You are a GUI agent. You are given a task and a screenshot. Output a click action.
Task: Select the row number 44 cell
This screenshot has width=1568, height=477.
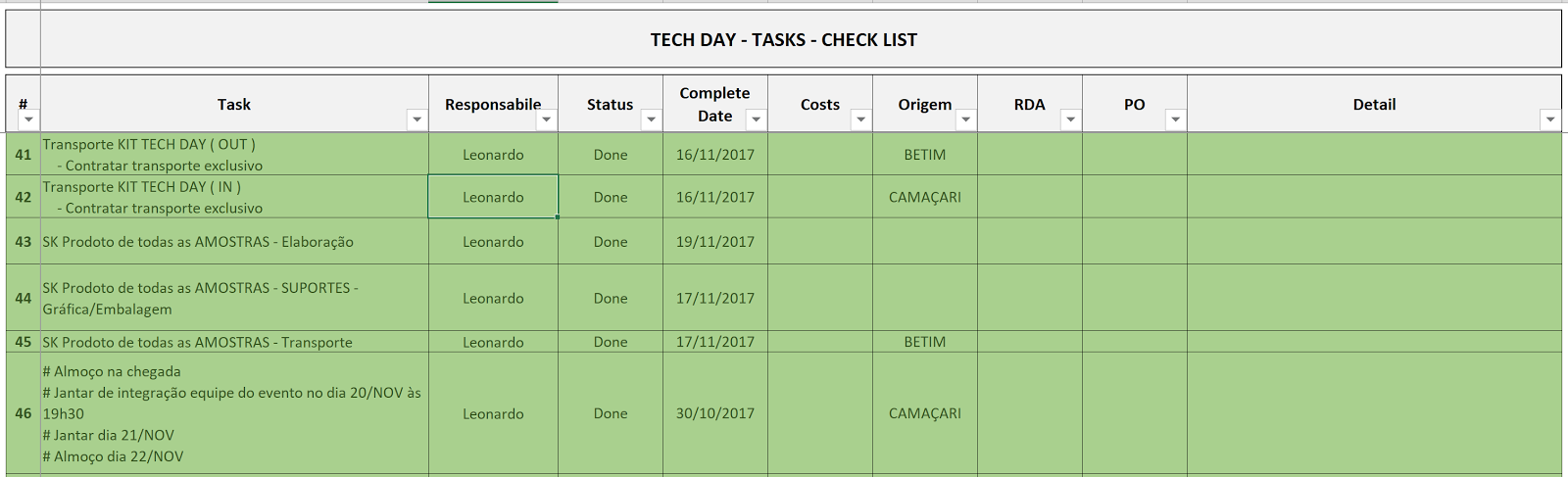[x=24, y=298]
